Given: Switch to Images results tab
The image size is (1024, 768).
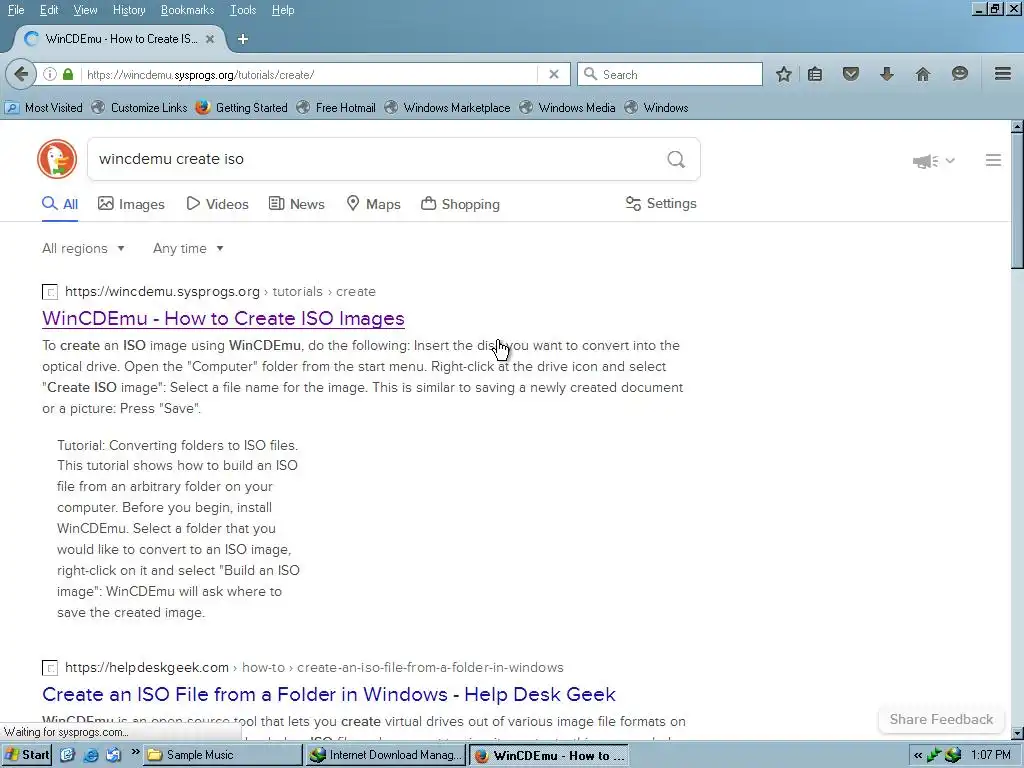Looking at the screenshot, I should pyautogui.click(x=131, y=204).
